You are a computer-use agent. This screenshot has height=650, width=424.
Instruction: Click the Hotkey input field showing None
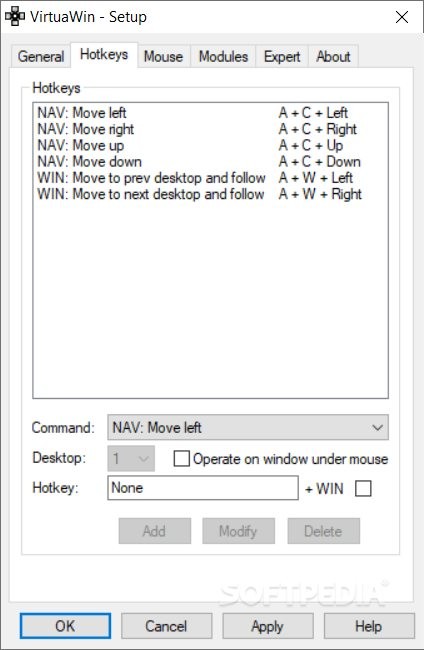[x=203, y=488]
